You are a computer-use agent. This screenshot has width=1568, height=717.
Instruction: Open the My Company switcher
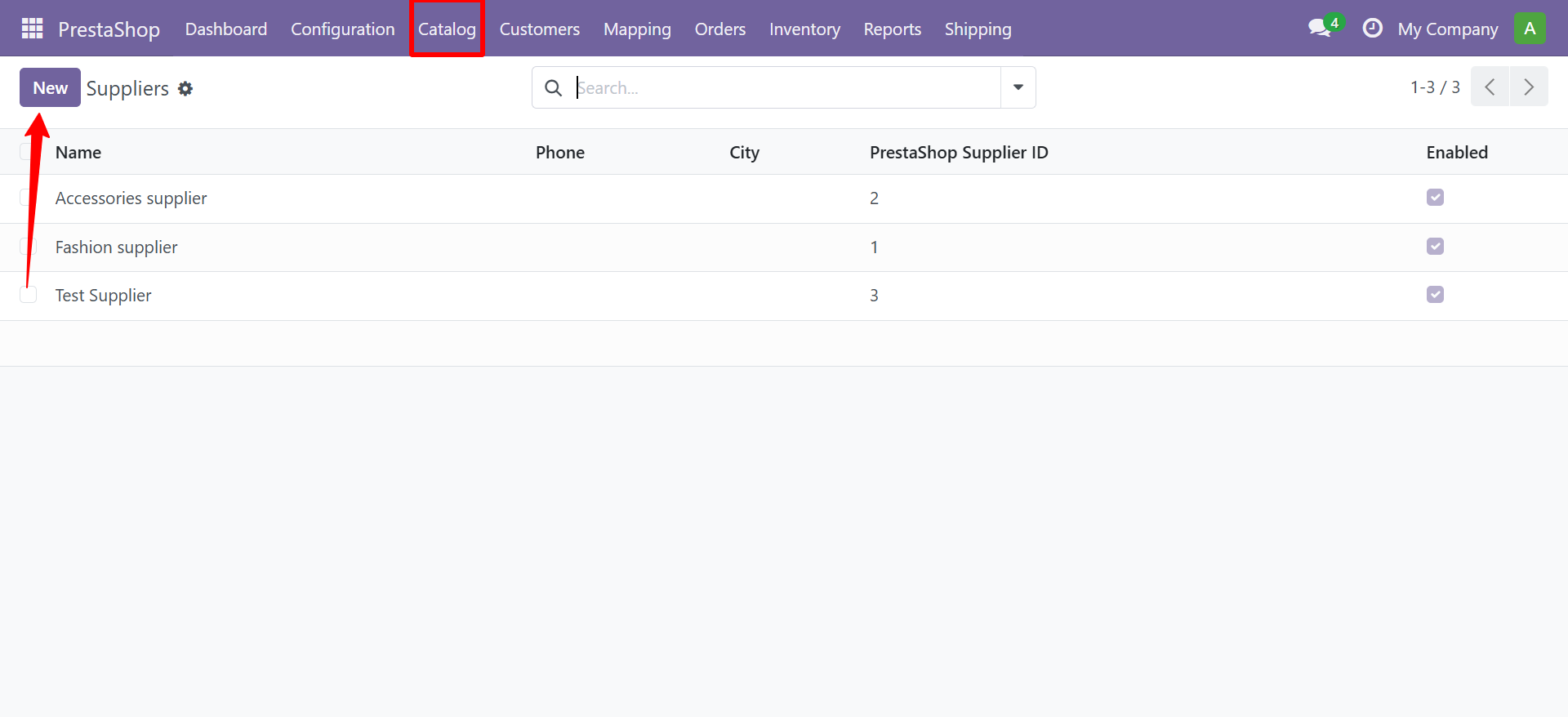(1447, 29)
